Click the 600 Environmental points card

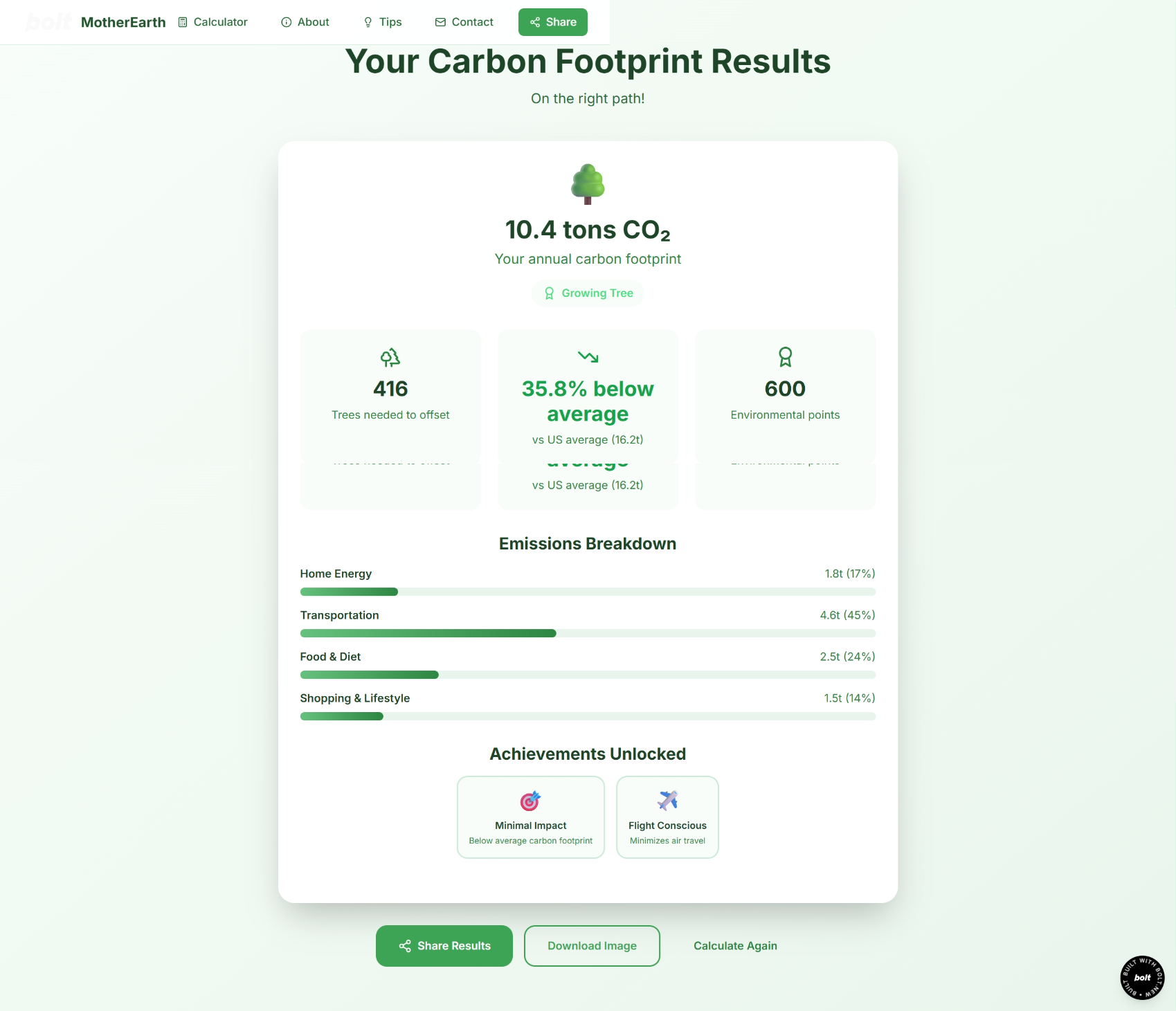pyautogui.click(x=785, y=396)
